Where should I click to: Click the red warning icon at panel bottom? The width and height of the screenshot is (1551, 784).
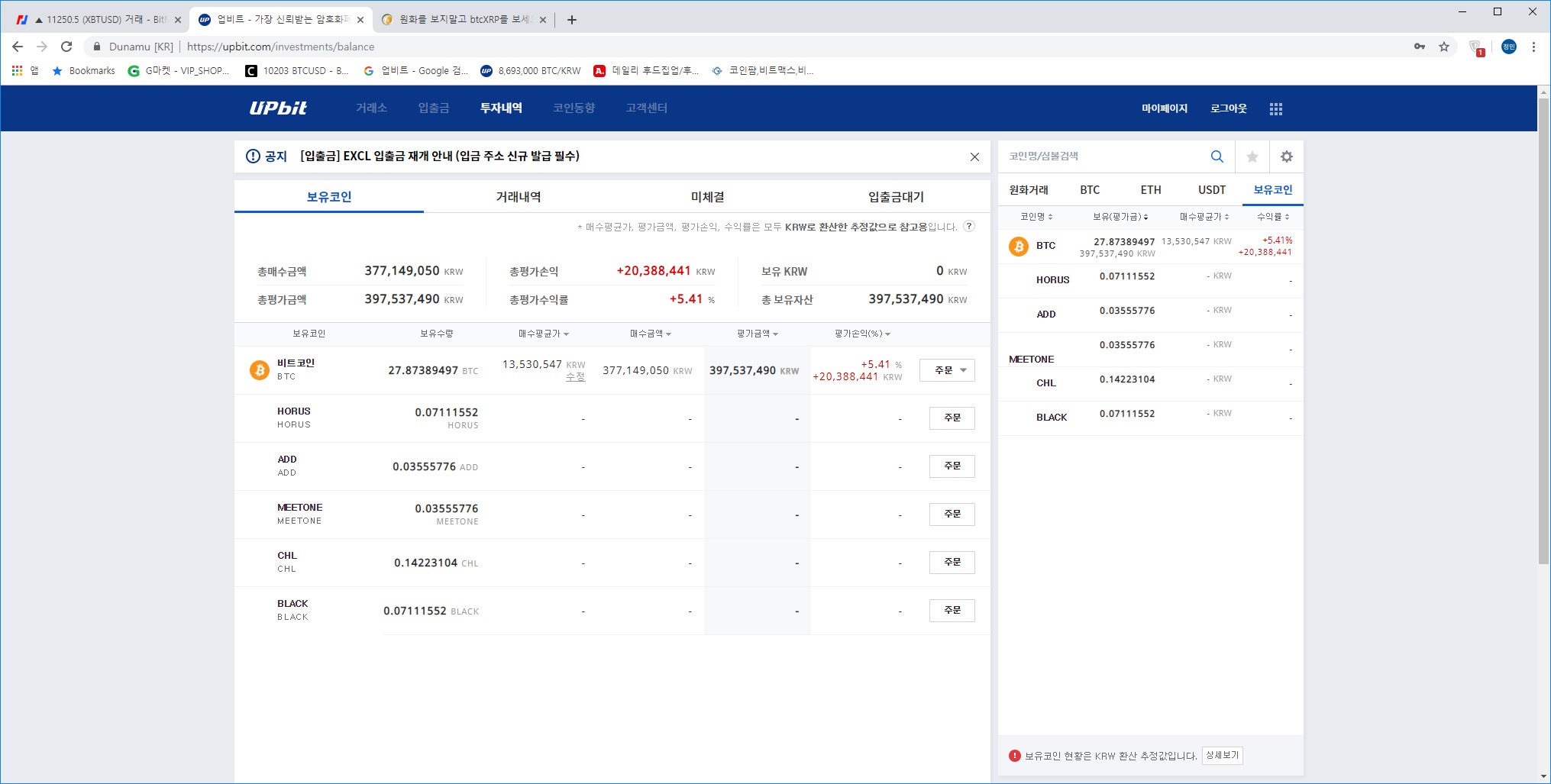1015,756
